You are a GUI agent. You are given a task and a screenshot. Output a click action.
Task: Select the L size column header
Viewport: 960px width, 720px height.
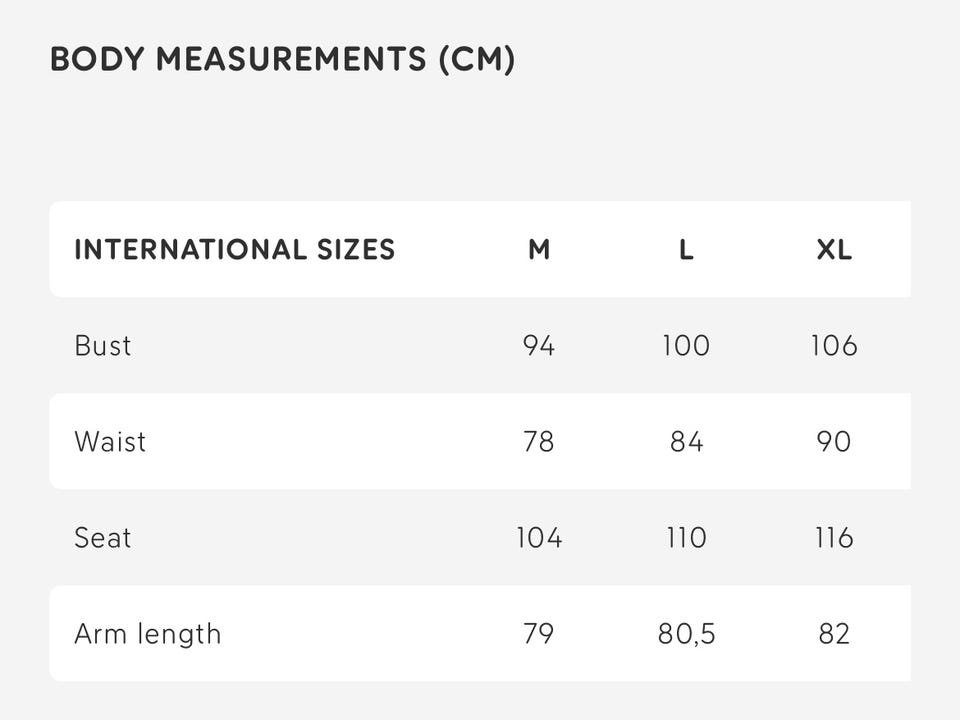(x=686, y=249)
